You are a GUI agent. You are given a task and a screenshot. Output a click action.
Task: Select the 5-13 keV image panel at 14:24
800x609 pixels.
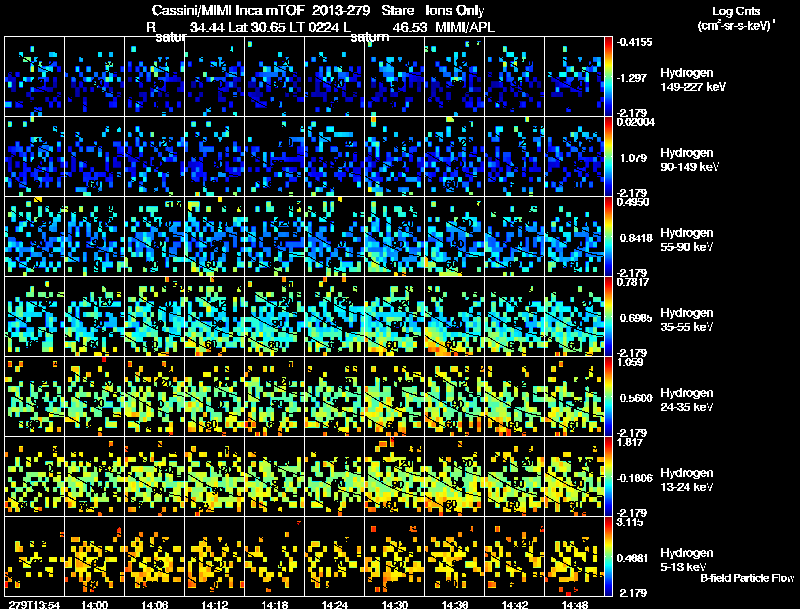[335, 557]
